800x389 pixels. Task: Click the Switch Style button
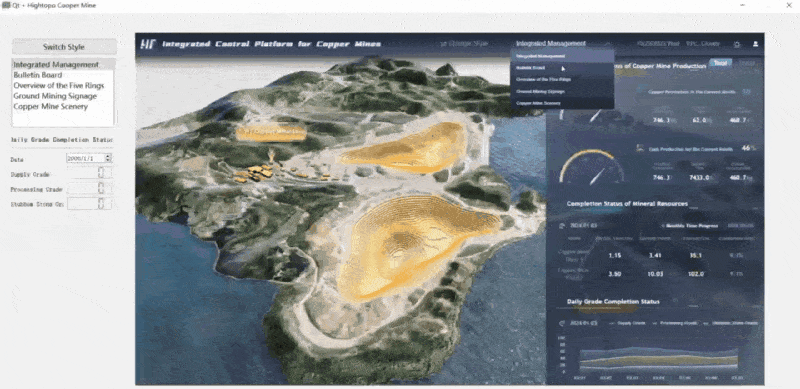click(x=64, y=47)
